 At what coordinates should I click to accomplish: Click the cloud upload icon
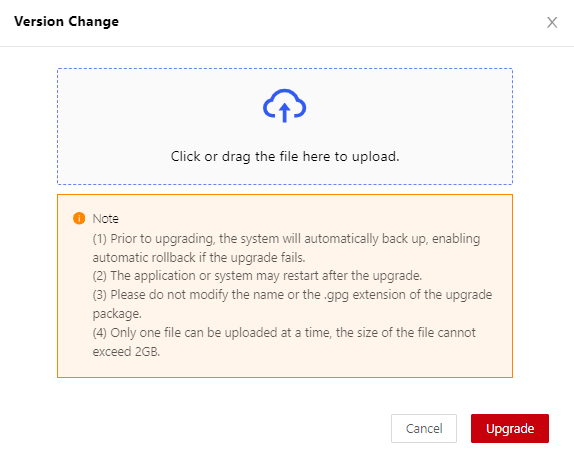[x=284, y=105]
